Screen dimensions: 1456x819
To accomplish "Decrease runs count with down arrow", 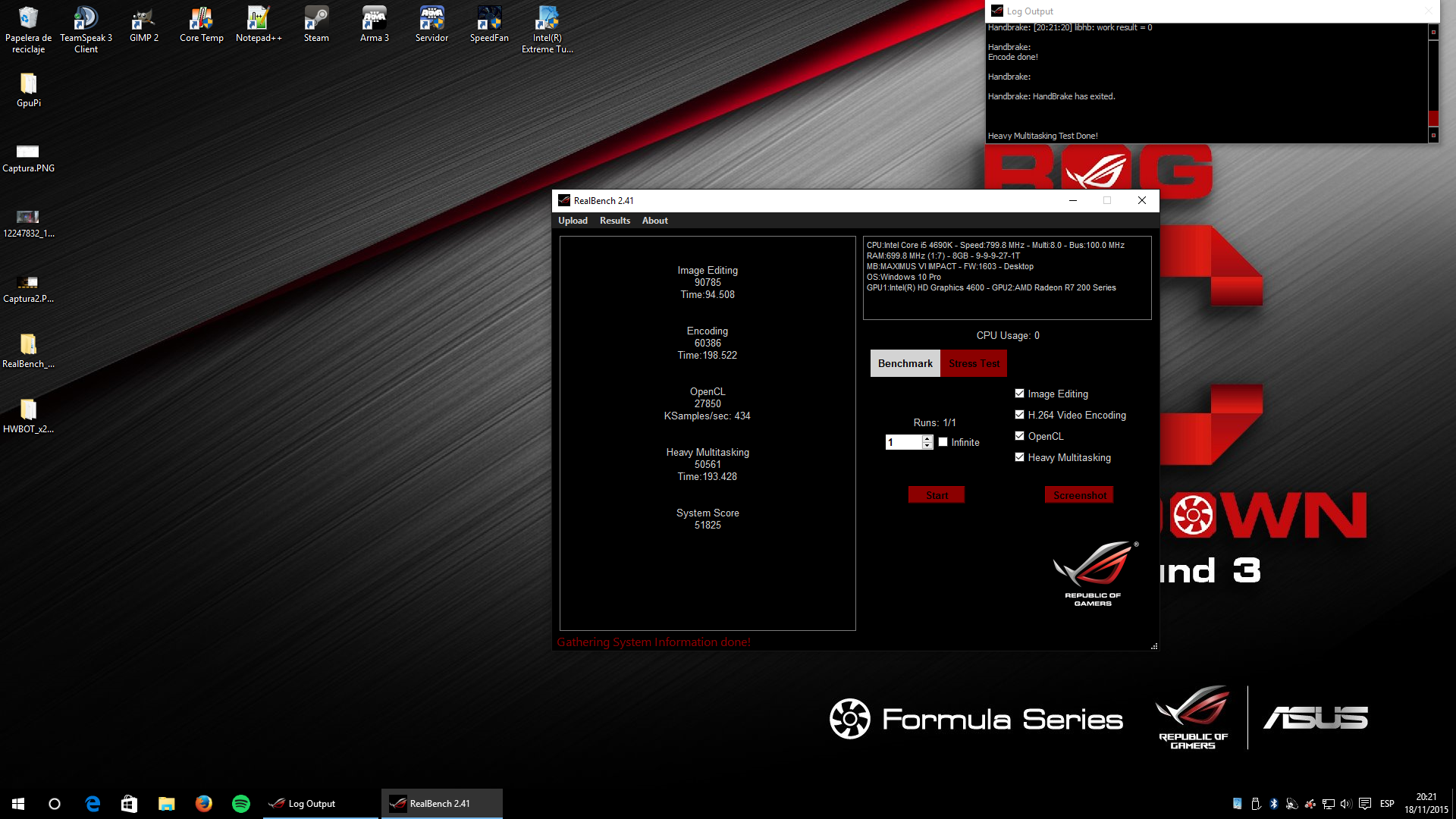I will [x=927, y=446].
